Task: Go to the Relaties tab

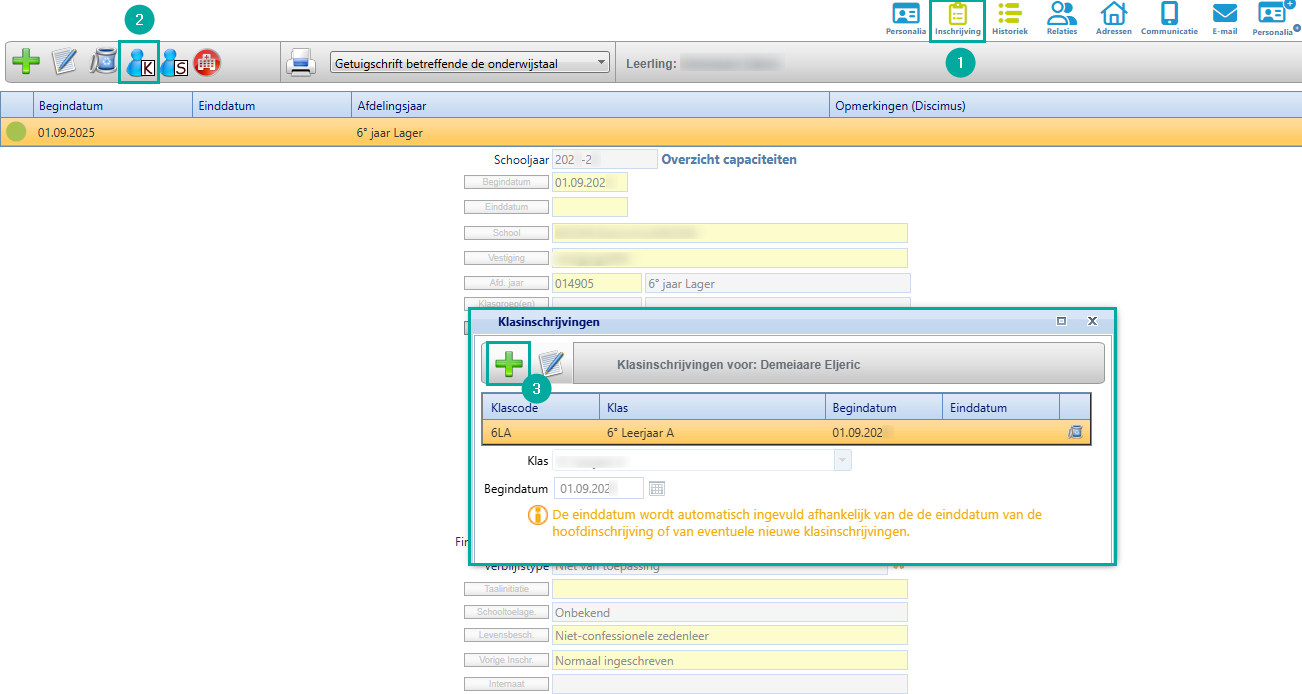Action: 1061,20
